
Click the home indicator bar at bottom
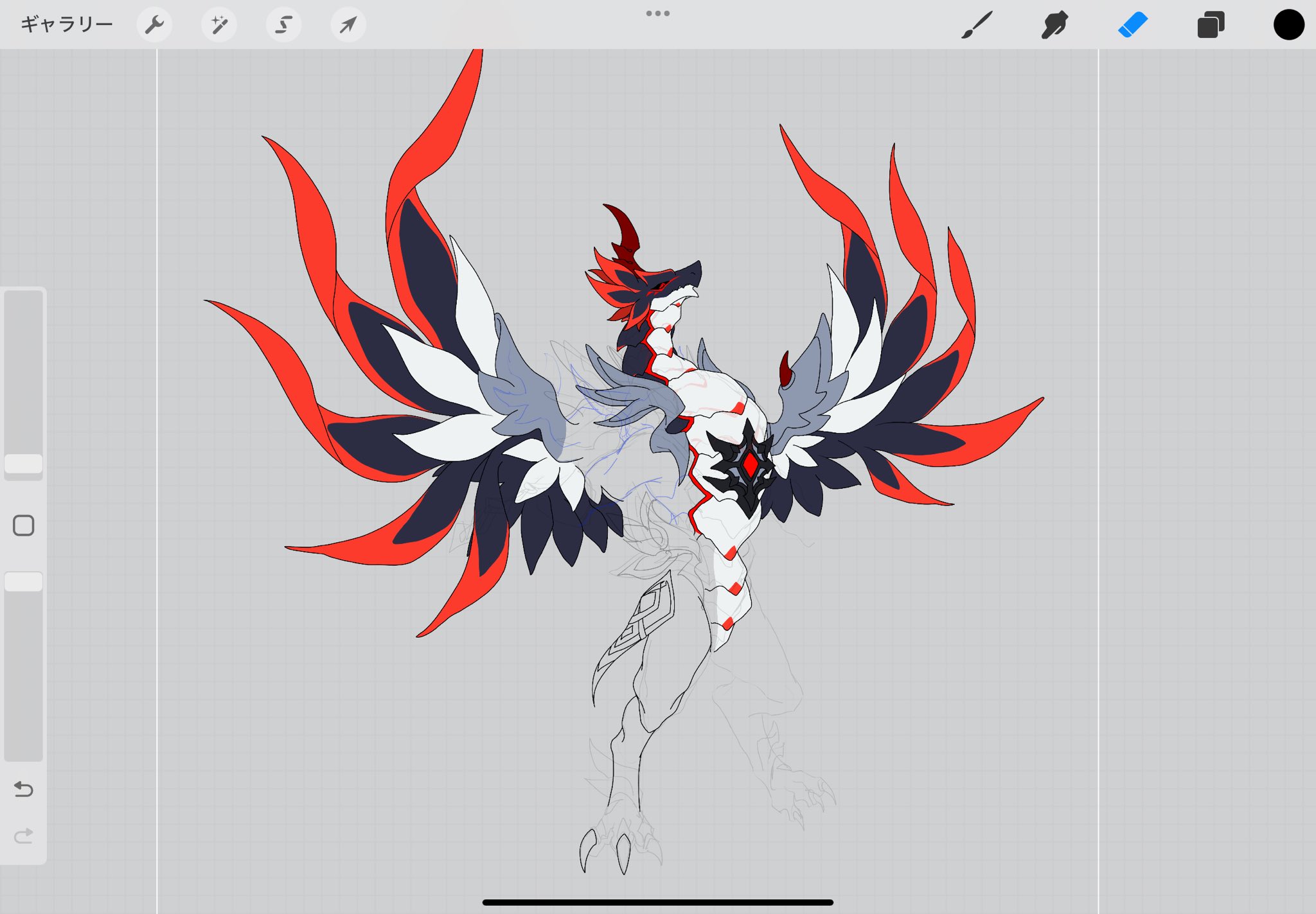pyautogui.click(x=658, y=902)
